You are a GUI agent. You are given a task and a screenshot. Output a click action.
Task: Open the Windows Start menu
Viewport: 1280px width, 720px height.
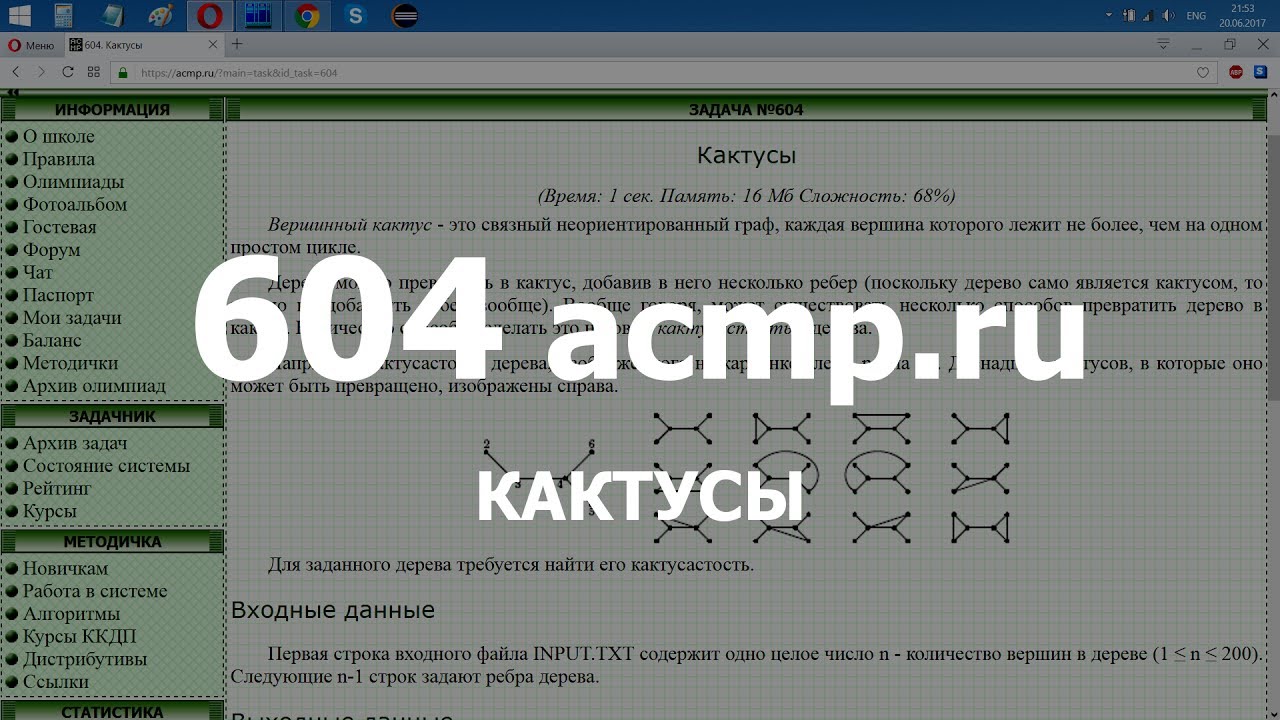20,16
